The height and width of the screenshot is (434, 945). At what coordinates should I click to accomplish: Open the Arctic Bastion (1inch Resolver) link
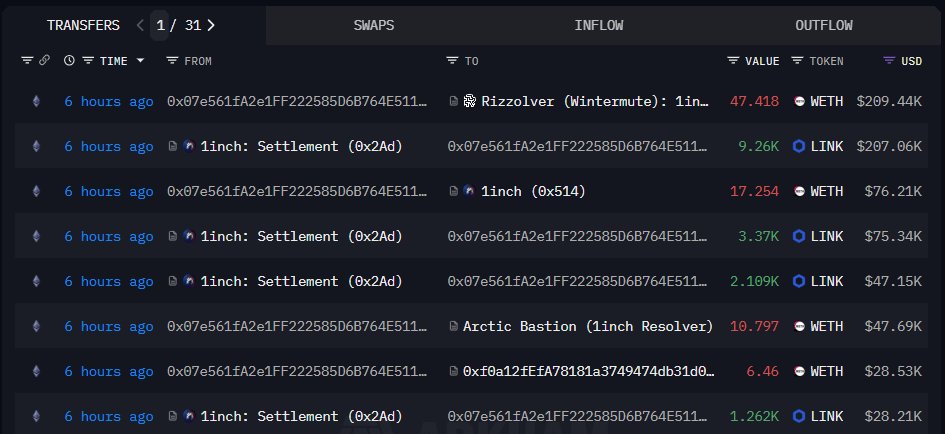pos(588,326)
